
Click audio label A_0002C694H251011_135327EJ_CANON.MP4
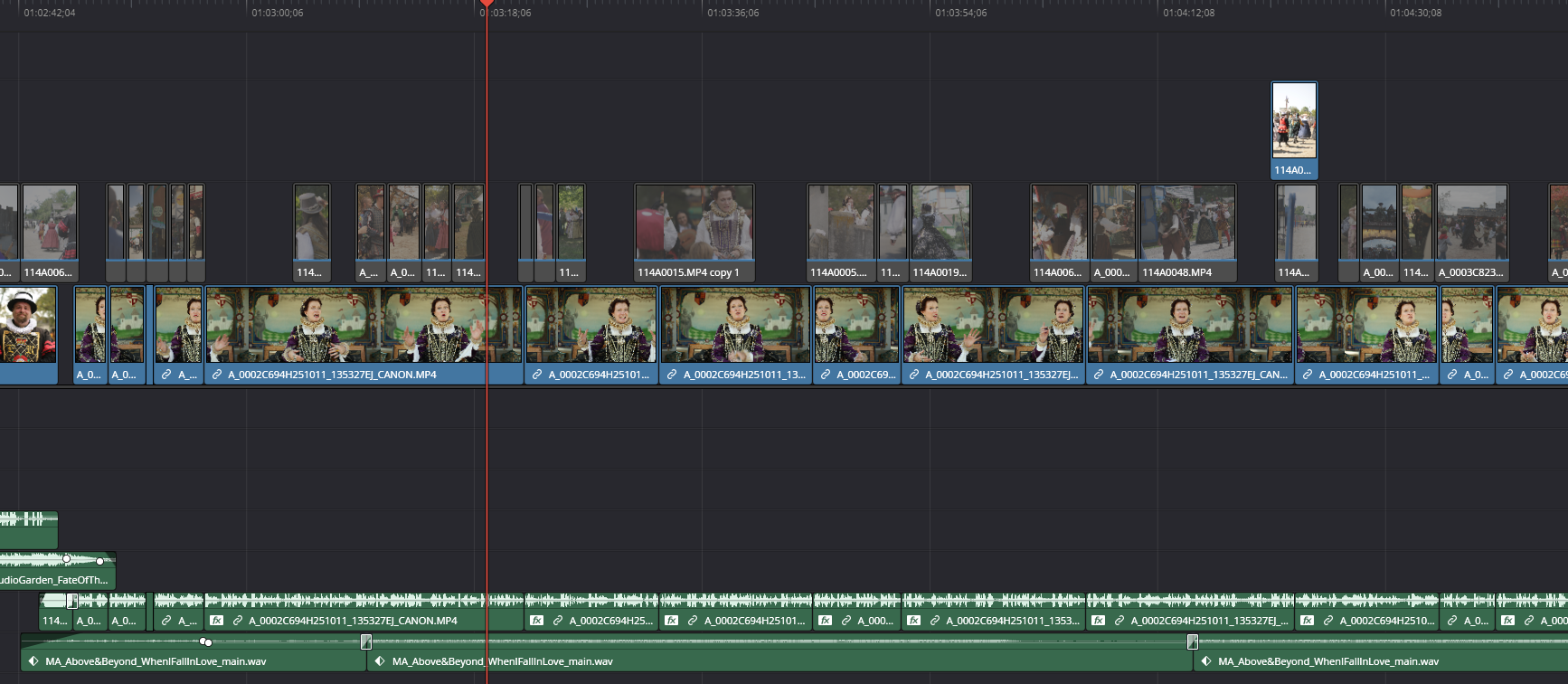click(x=353, y=621)
